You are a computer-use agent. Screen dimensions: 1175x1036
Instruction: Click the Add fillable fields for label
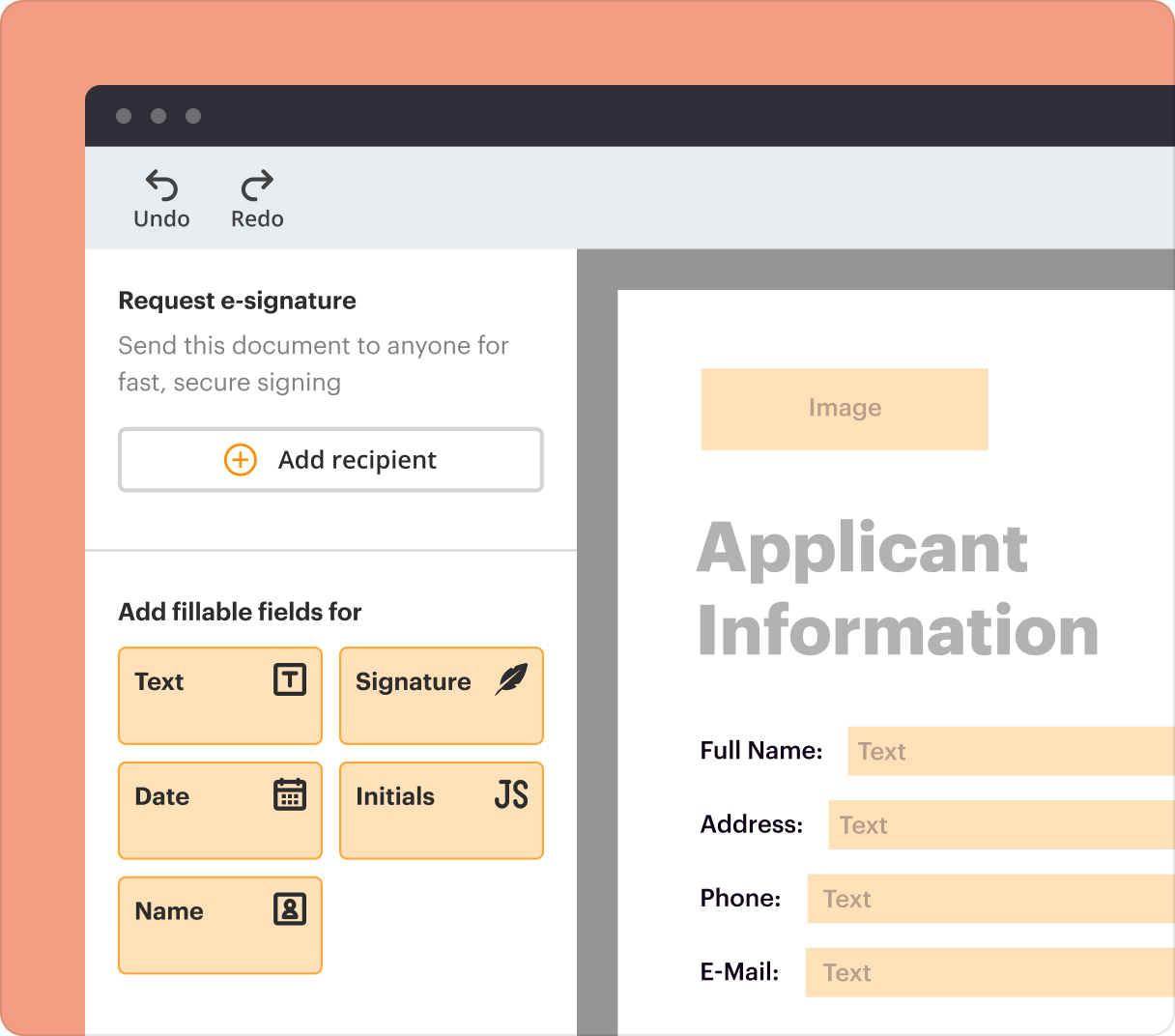(239, 612)
